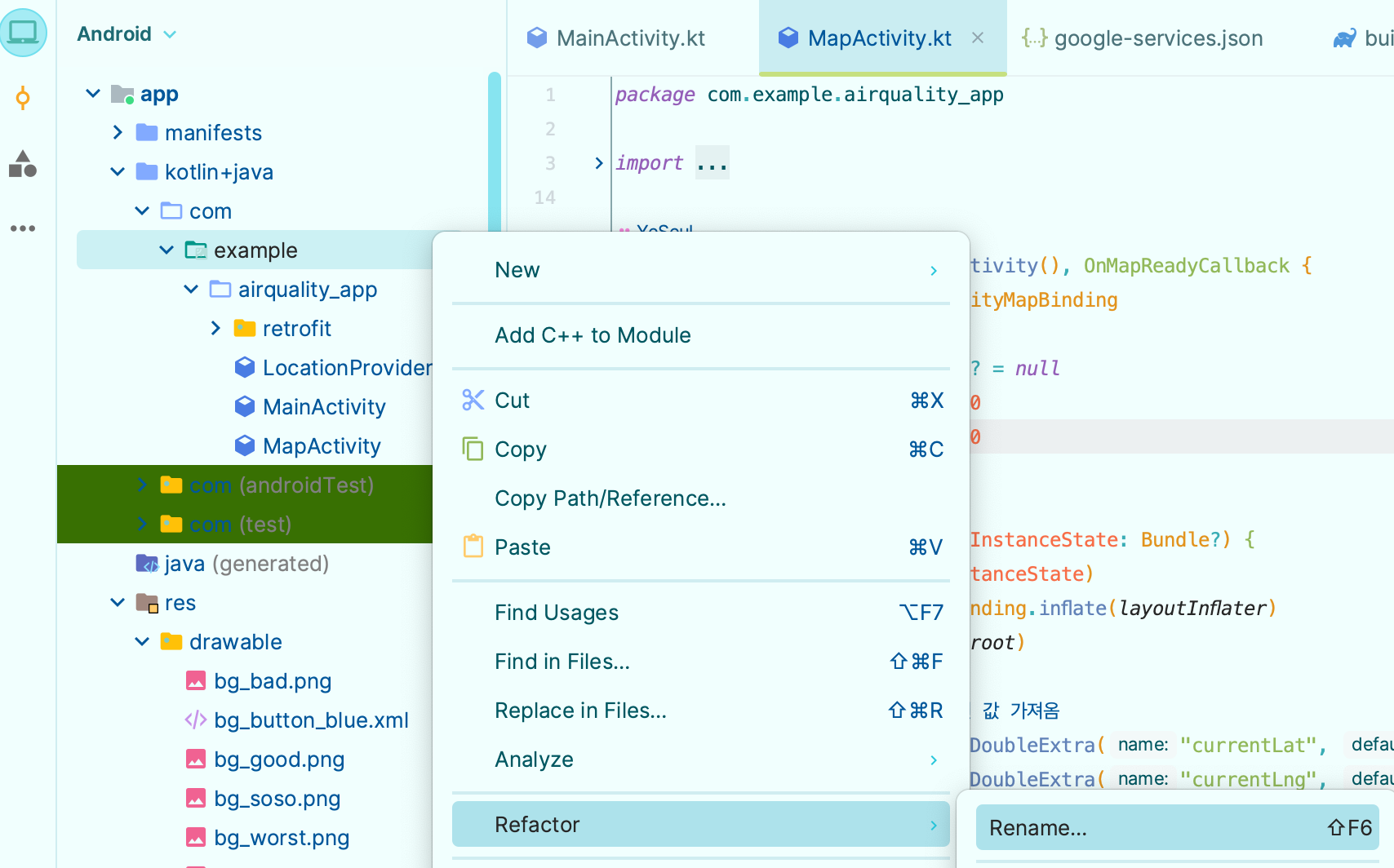Choose Add C++ to Module

pos(701,335)
